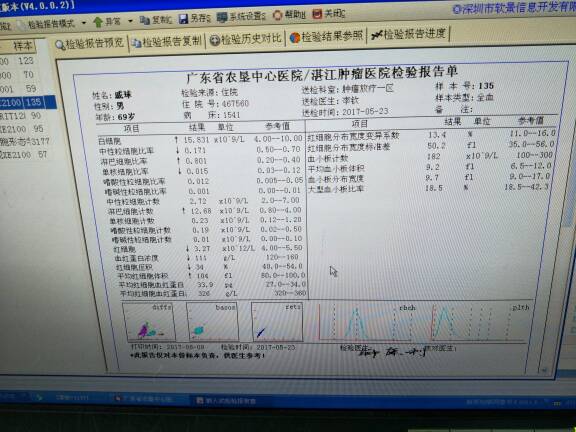
Task: Open the 检验报告预览 tab
Action: [89, 44]
